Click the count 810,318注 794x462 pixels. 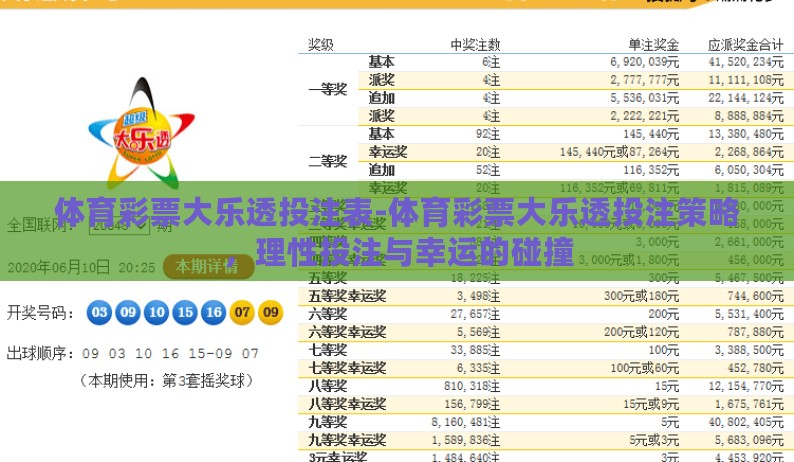click(472, 386)
